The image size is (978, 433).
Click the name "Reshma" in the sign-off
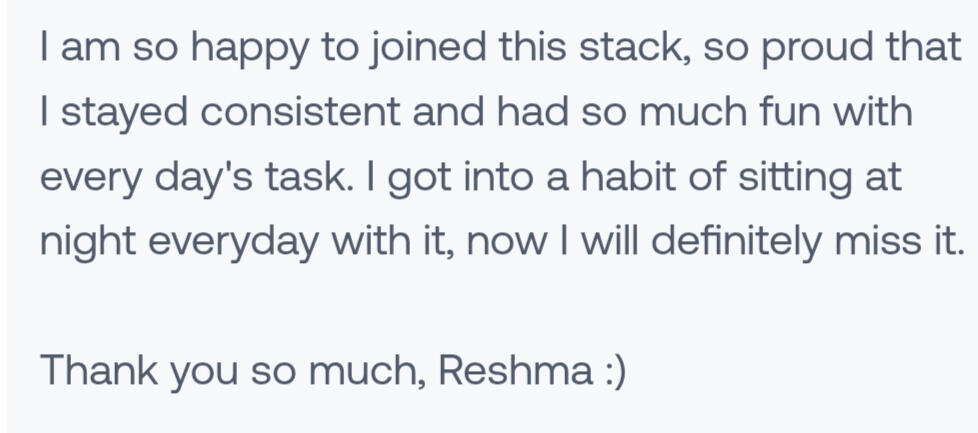coord(515,371)
